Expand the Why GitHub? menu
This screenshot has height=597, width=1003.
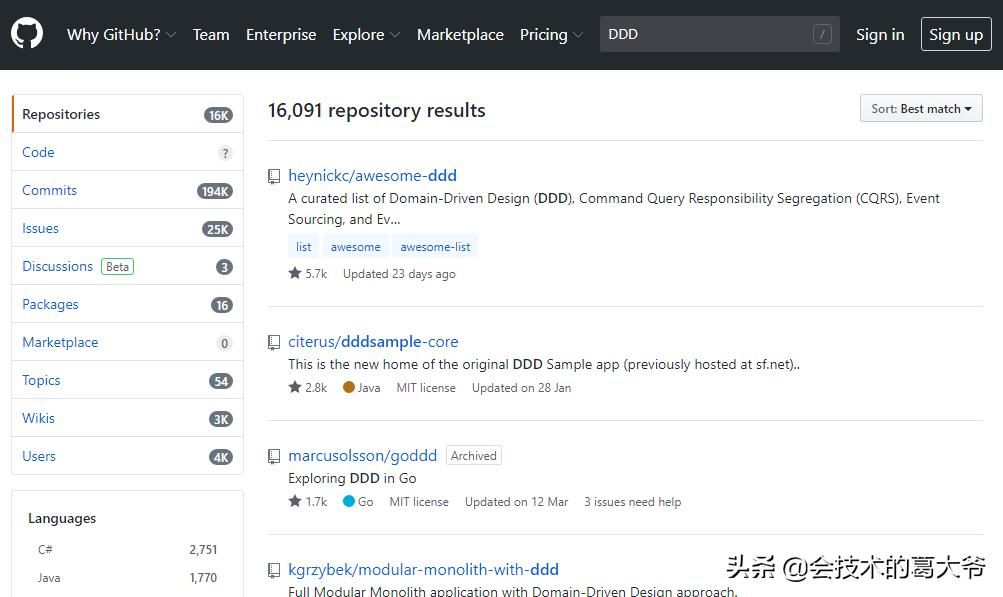click(121, 34)
